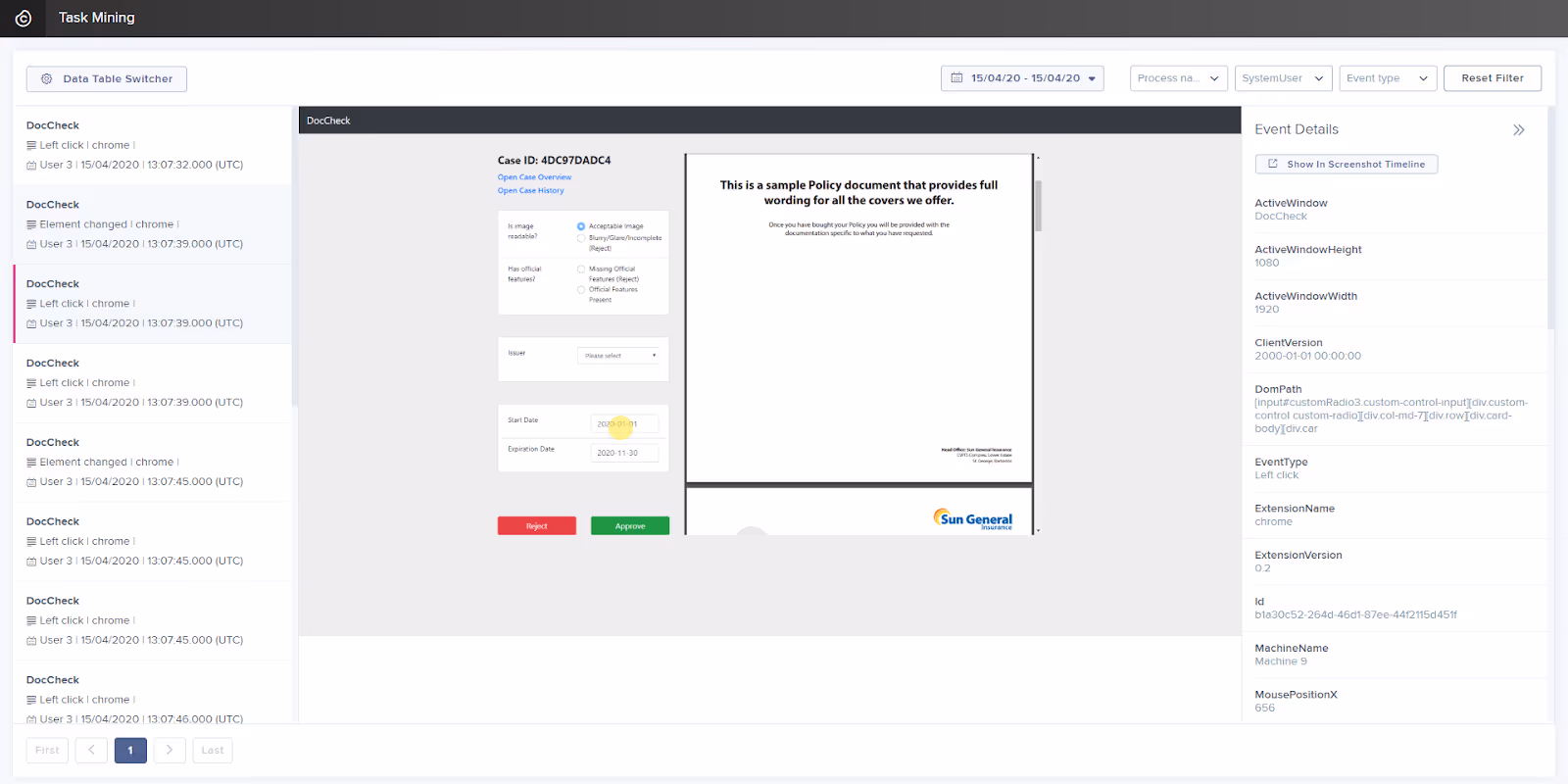This screenshot has width=1568, height=784.
Task: Click the Id value b1a30c52-264d
Action: pos(1355,615)
